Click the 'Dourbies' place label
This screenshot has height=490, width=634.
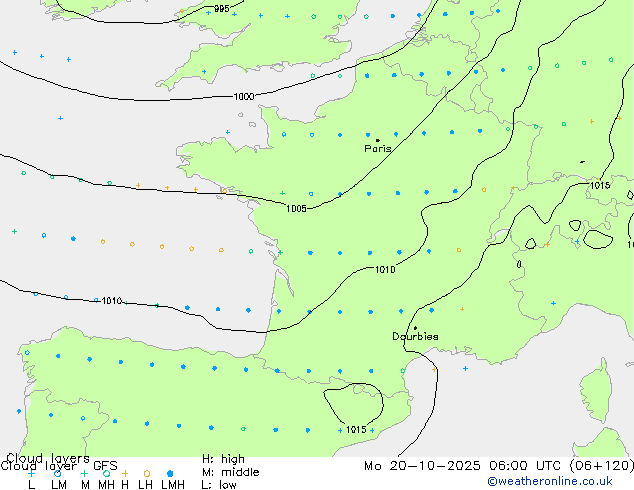[415, 336]
